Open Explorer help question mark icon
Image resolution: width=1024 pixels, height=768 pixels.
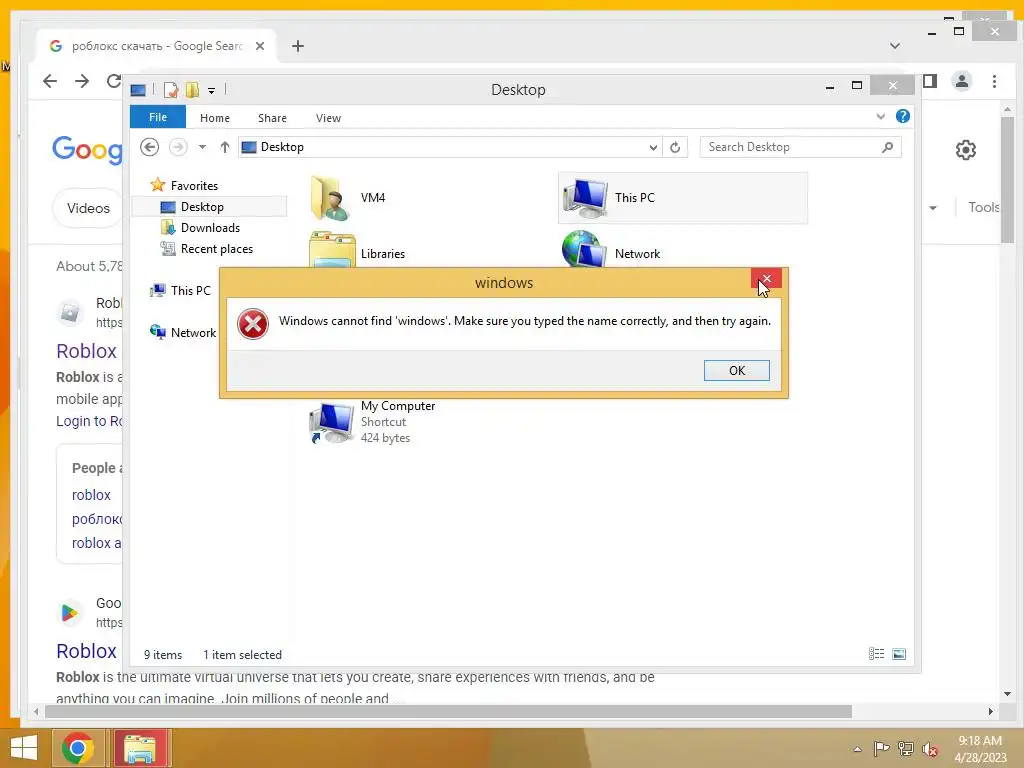(x=903, y=116)
